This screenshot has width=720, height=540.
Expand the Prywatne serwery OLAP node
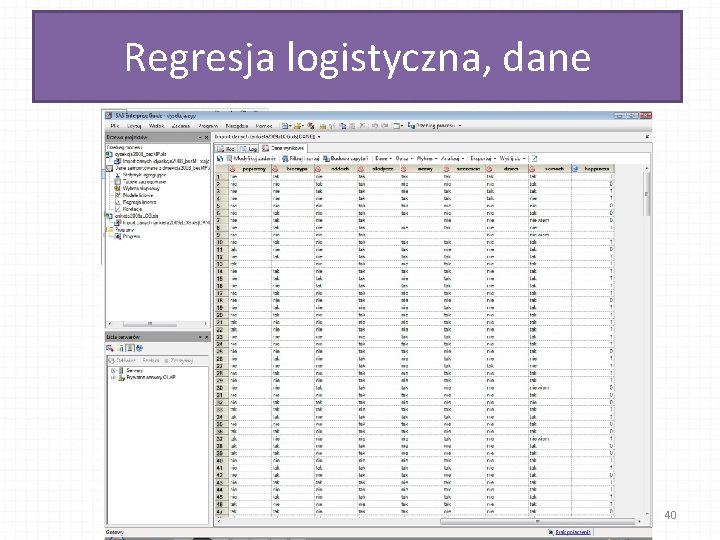pos(112,377)
